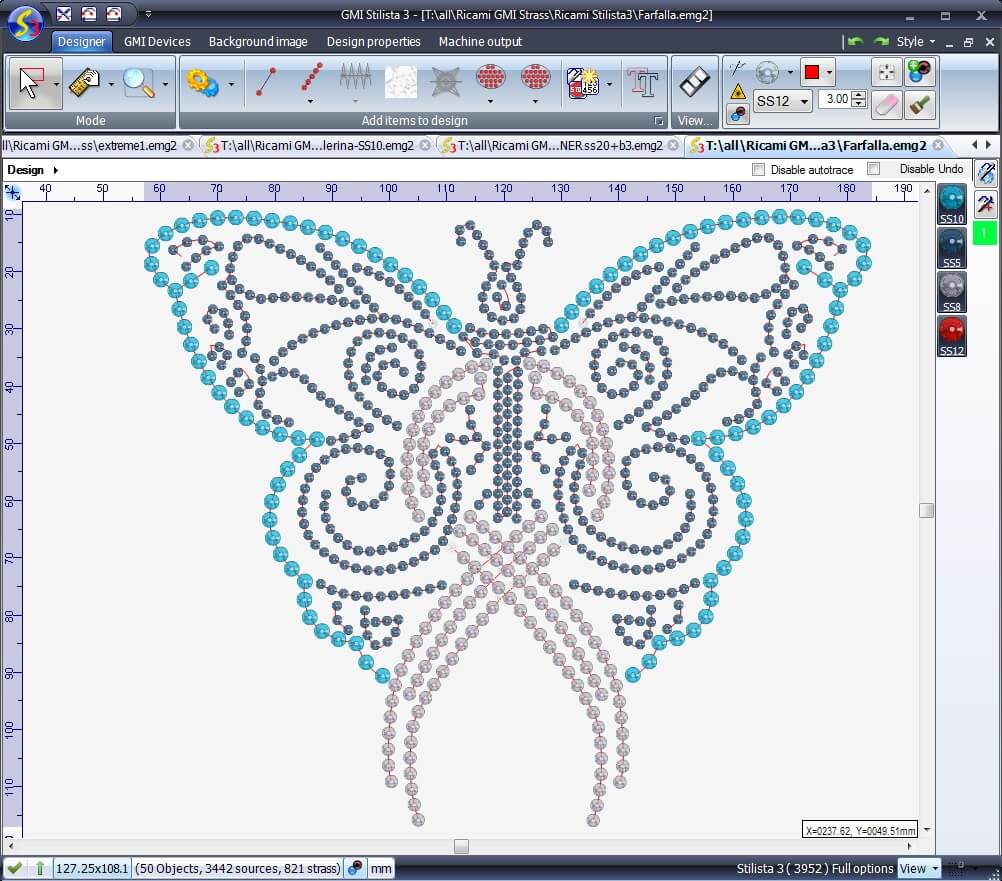Screen dimensions: 1002x881
Task: Toggle the laser warning icon
Action: click(x=737, y=93)
